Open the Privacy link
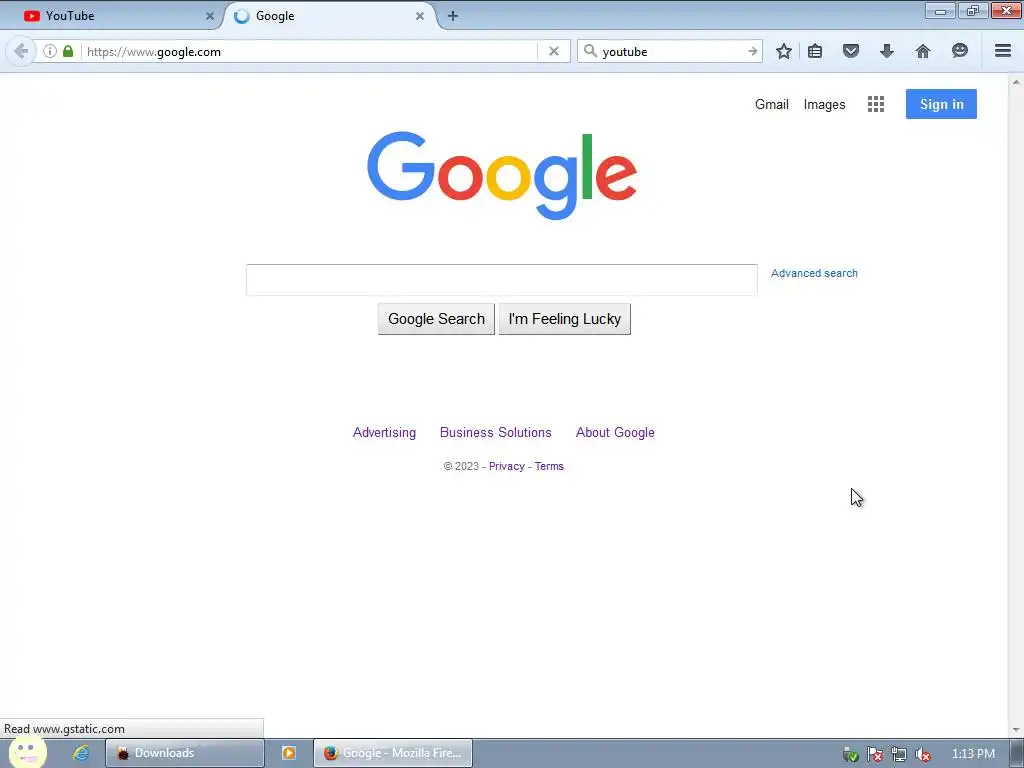1024x768 pixels. click(506, 466)
